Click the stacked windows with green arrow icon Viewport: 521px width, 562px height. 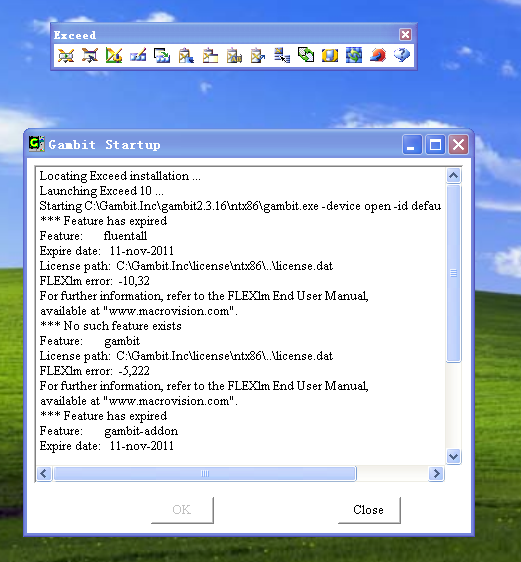162,56
